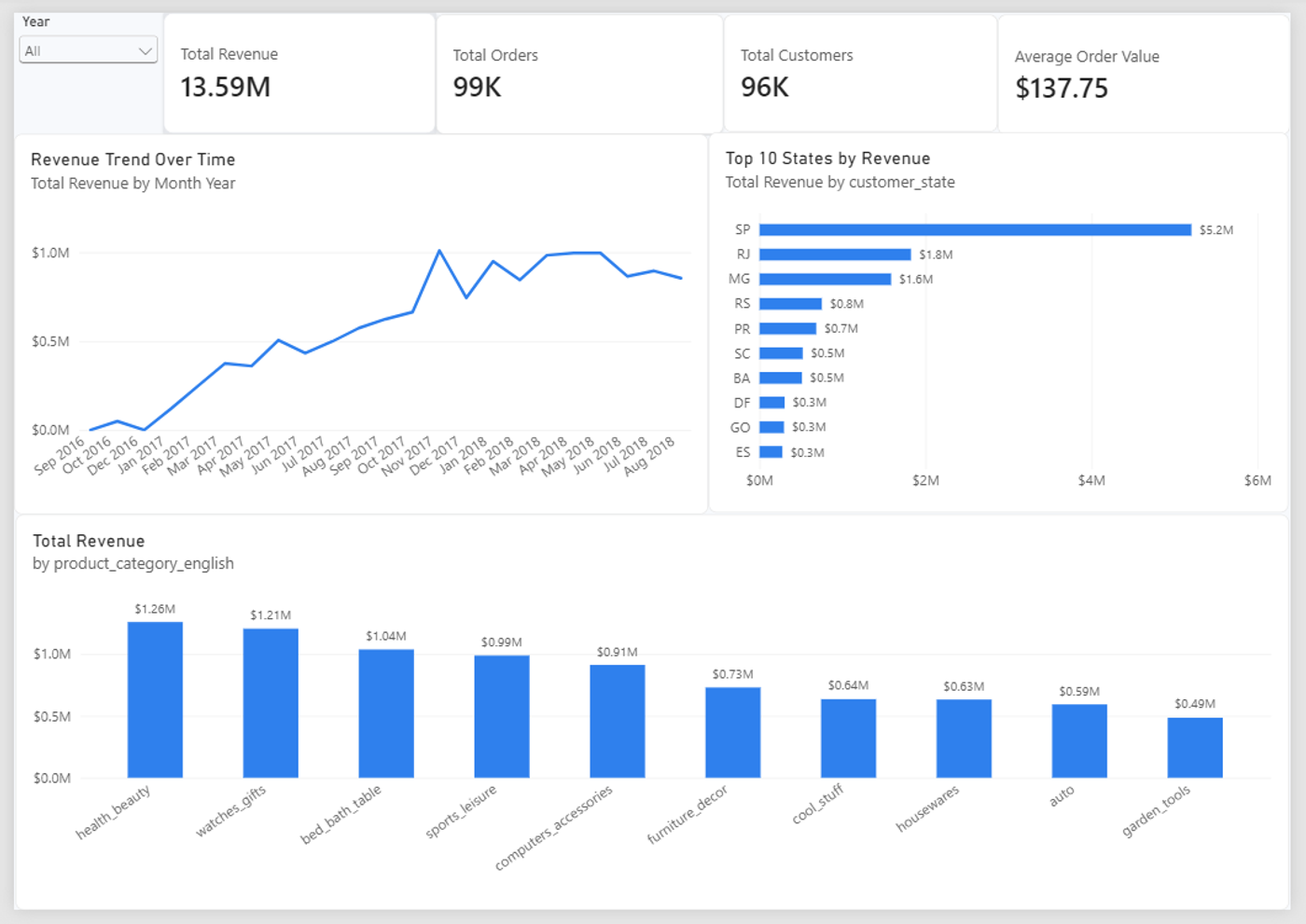Select the computers_accessories column bar
The height and width of the screenshot is (924, 1306).
pos(618,721)
